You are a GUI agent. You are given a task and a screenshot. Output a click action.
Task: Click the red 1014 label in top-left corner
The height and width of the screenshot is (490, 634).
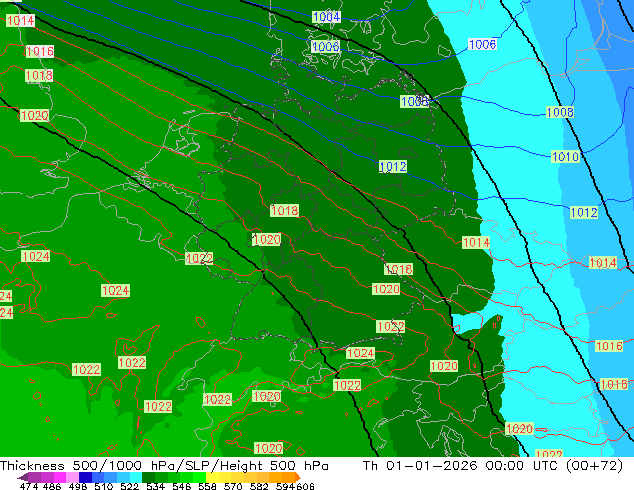tap(20, 21)
